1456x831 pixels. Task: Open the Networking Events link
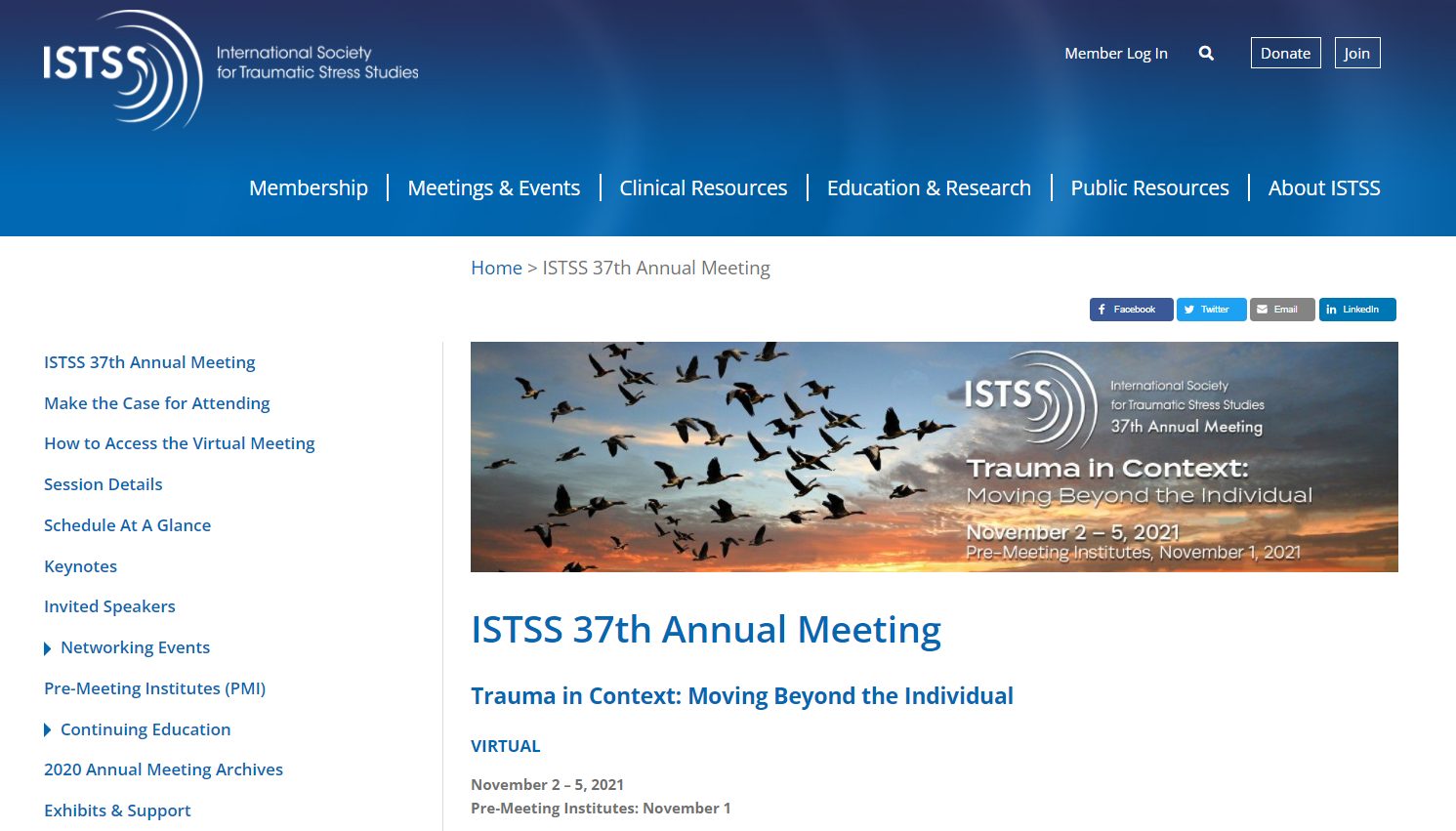point(135,647)
